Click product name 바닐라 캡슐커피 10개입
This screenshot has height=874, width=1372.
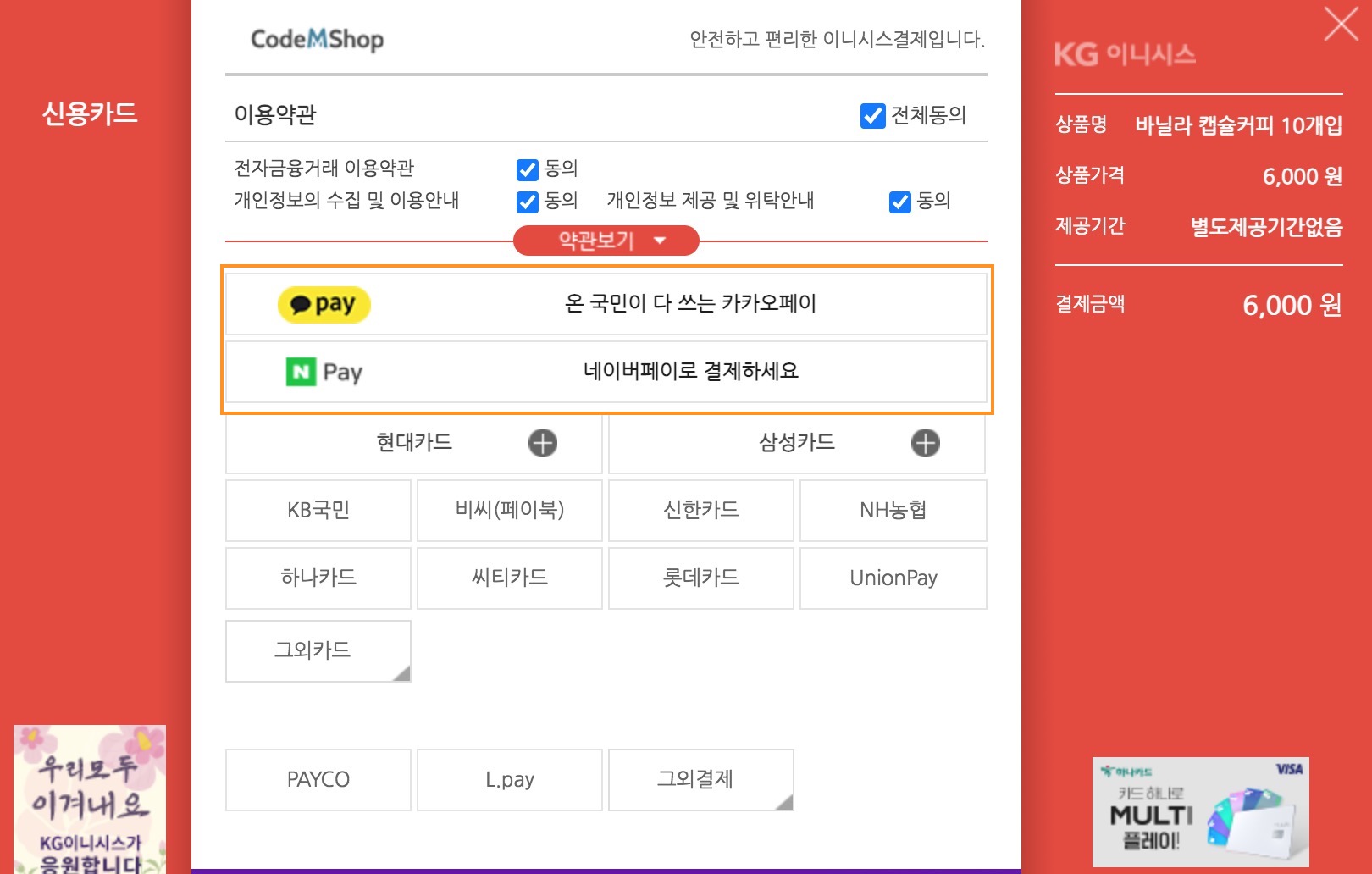1239,126
